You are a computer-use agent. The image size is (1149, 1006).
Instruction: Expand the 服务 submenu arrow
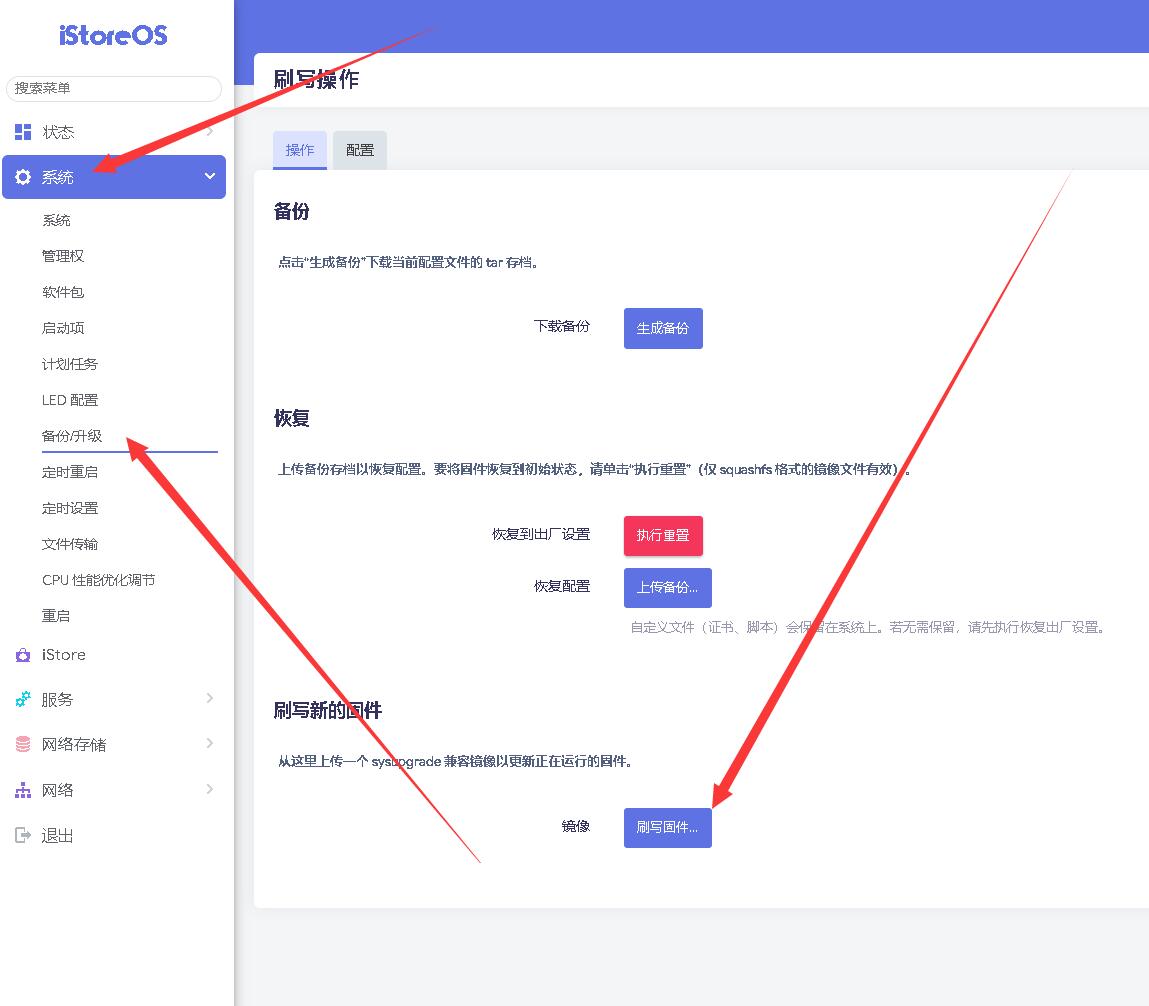210,698
